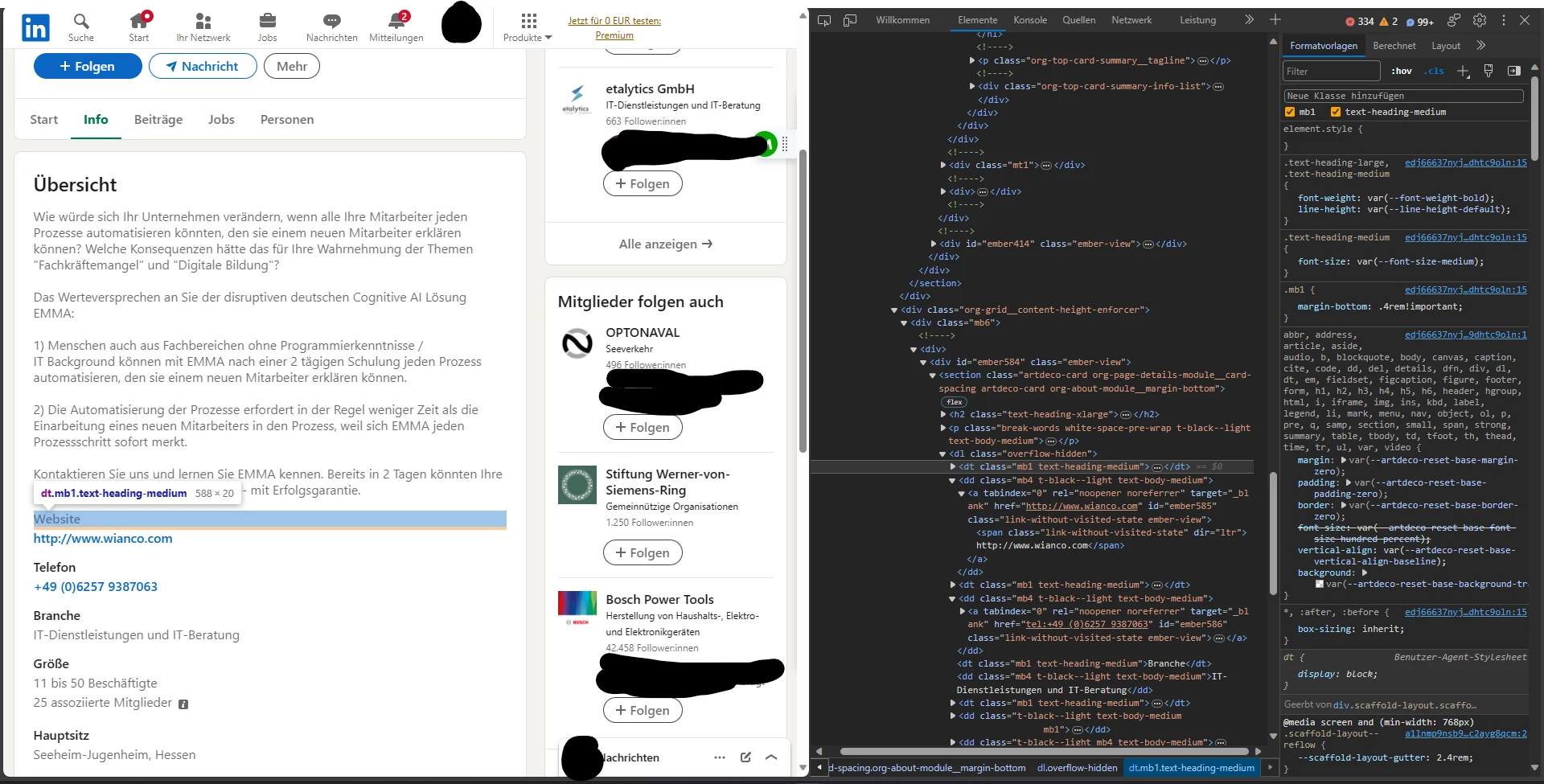Click Alle anzeigen link
Image resolution: width=1544 pixels, height=784 pixels.
pos(666,244)
